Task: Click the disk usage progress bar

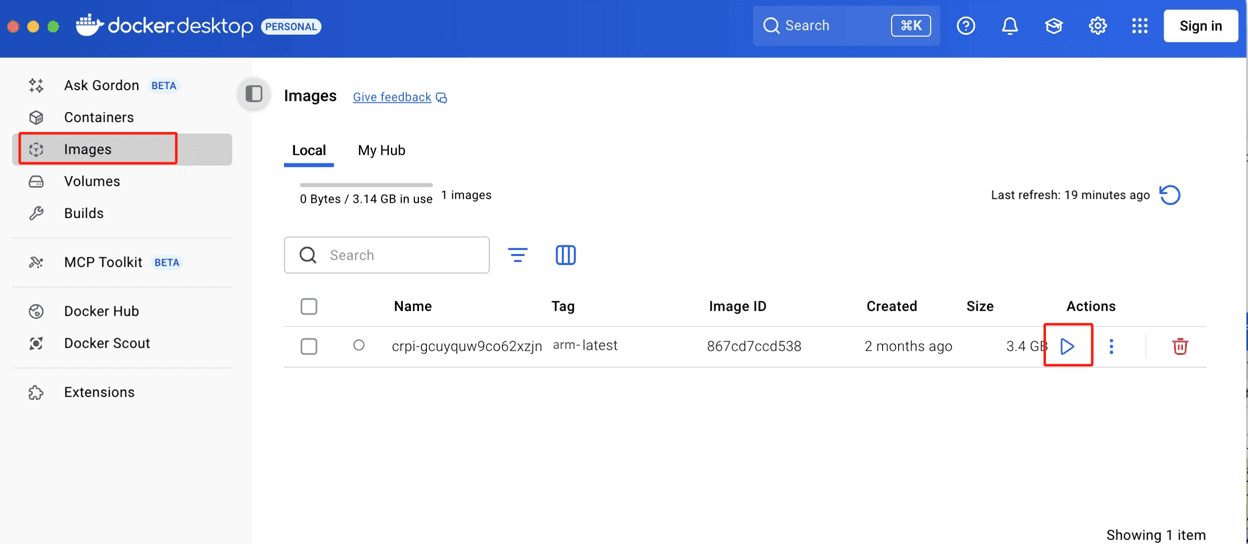Action: click(x=366, y=185)
